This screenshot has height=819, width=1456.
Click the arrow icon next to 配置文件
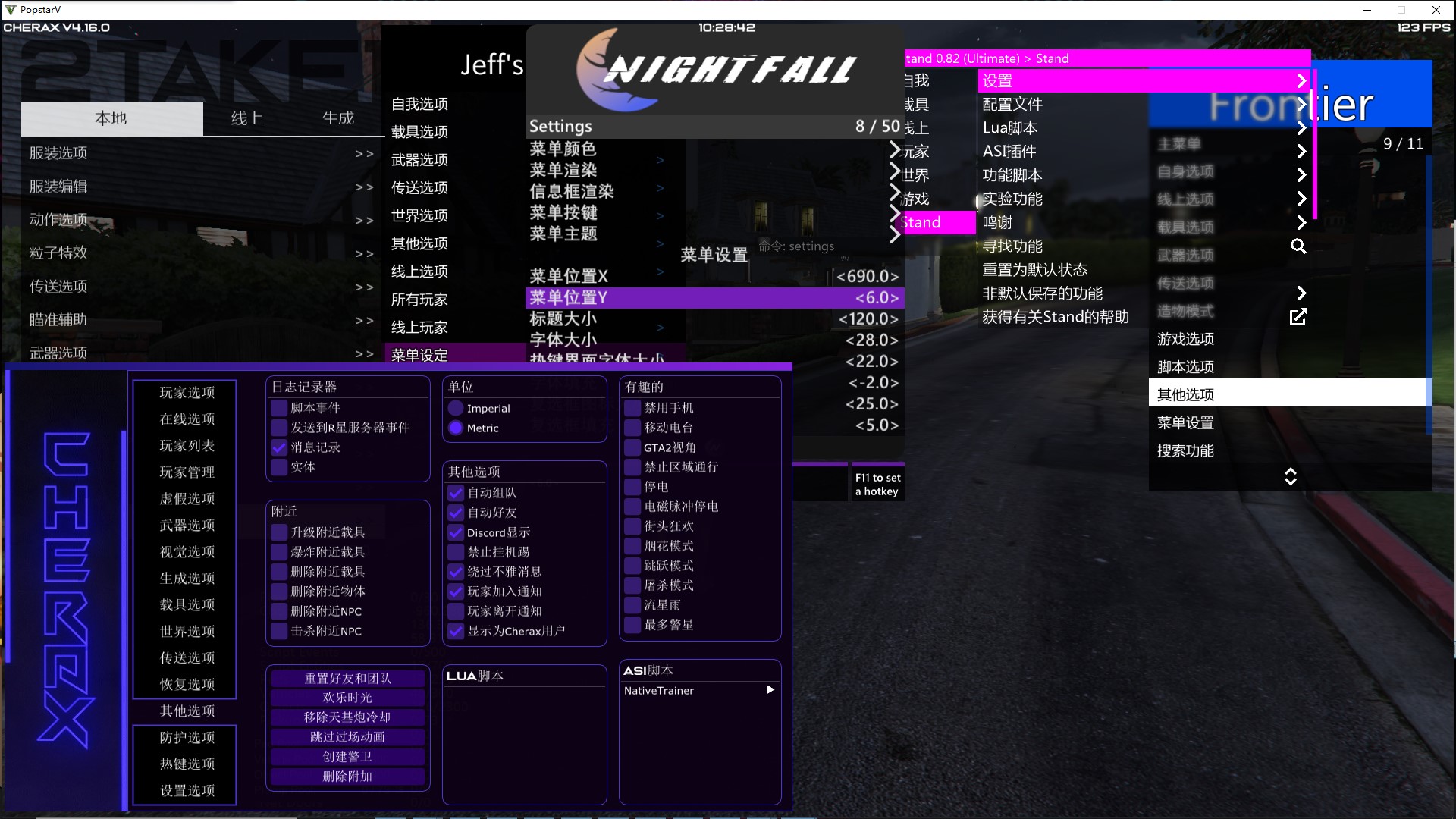[x=1301, y=105]
